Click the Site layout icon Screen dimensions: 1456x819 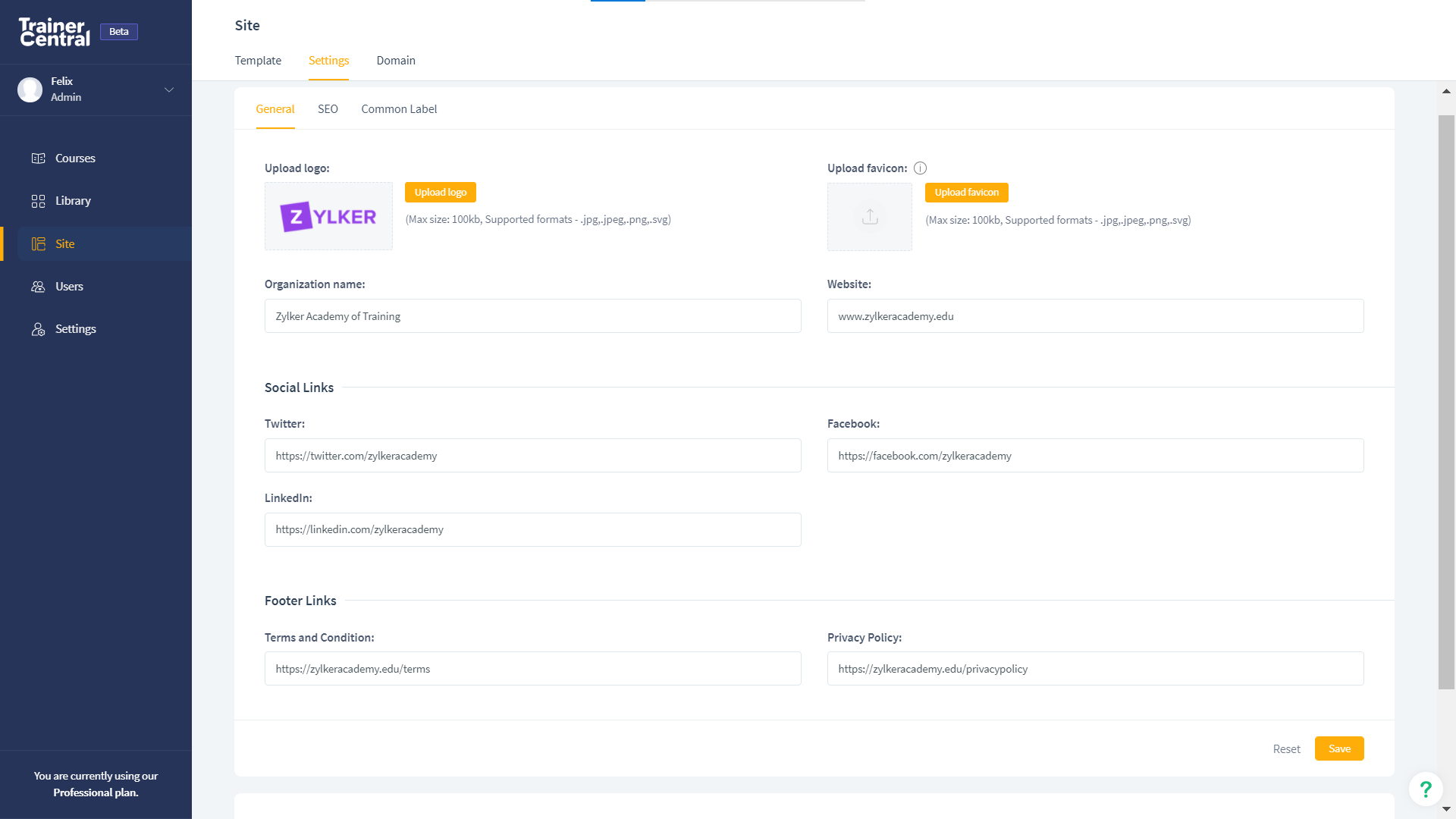point(38,244)
